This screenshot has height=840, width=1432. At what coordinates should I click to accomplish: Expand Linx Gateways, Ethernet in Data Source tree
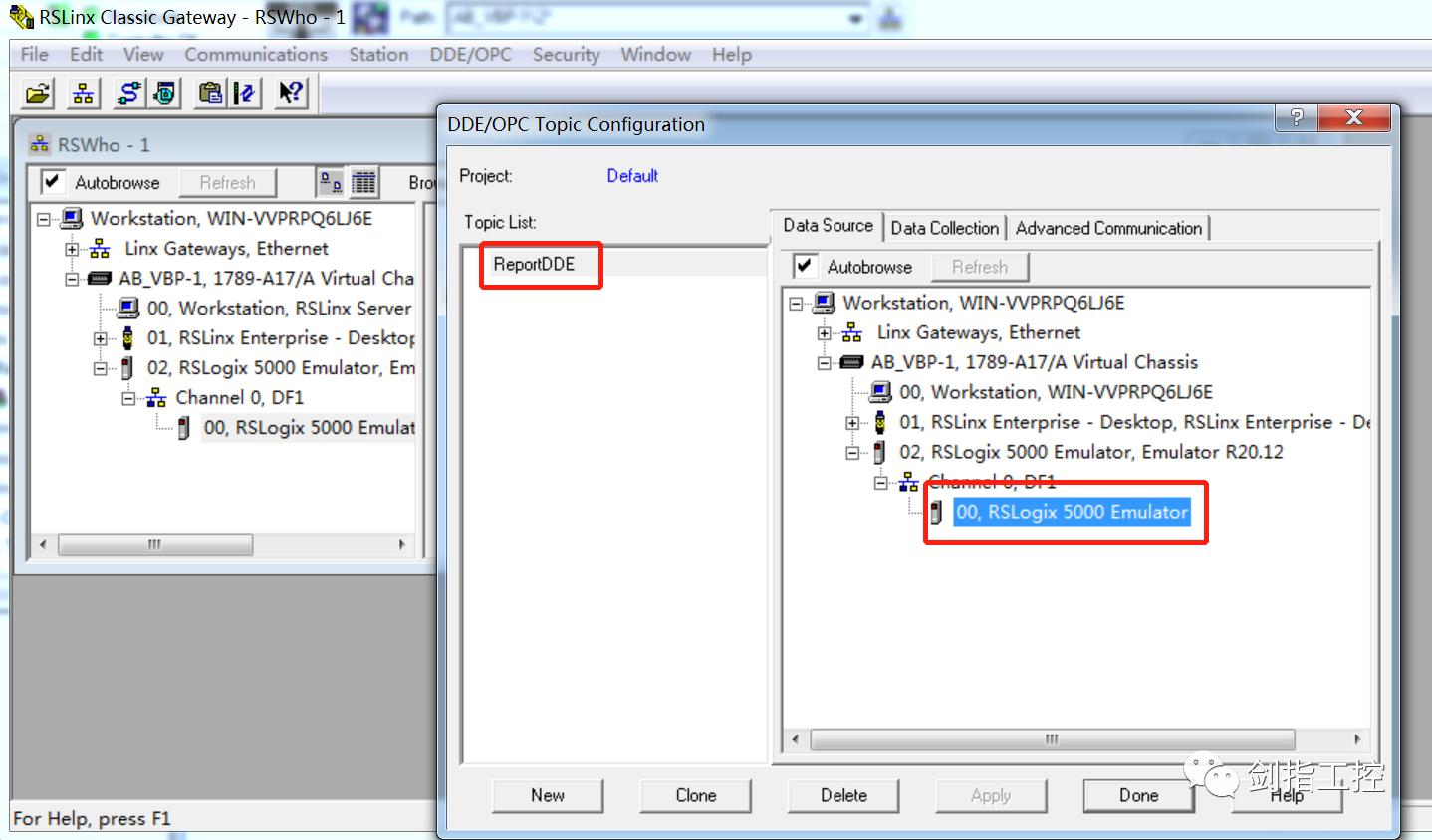pos(824,333)
